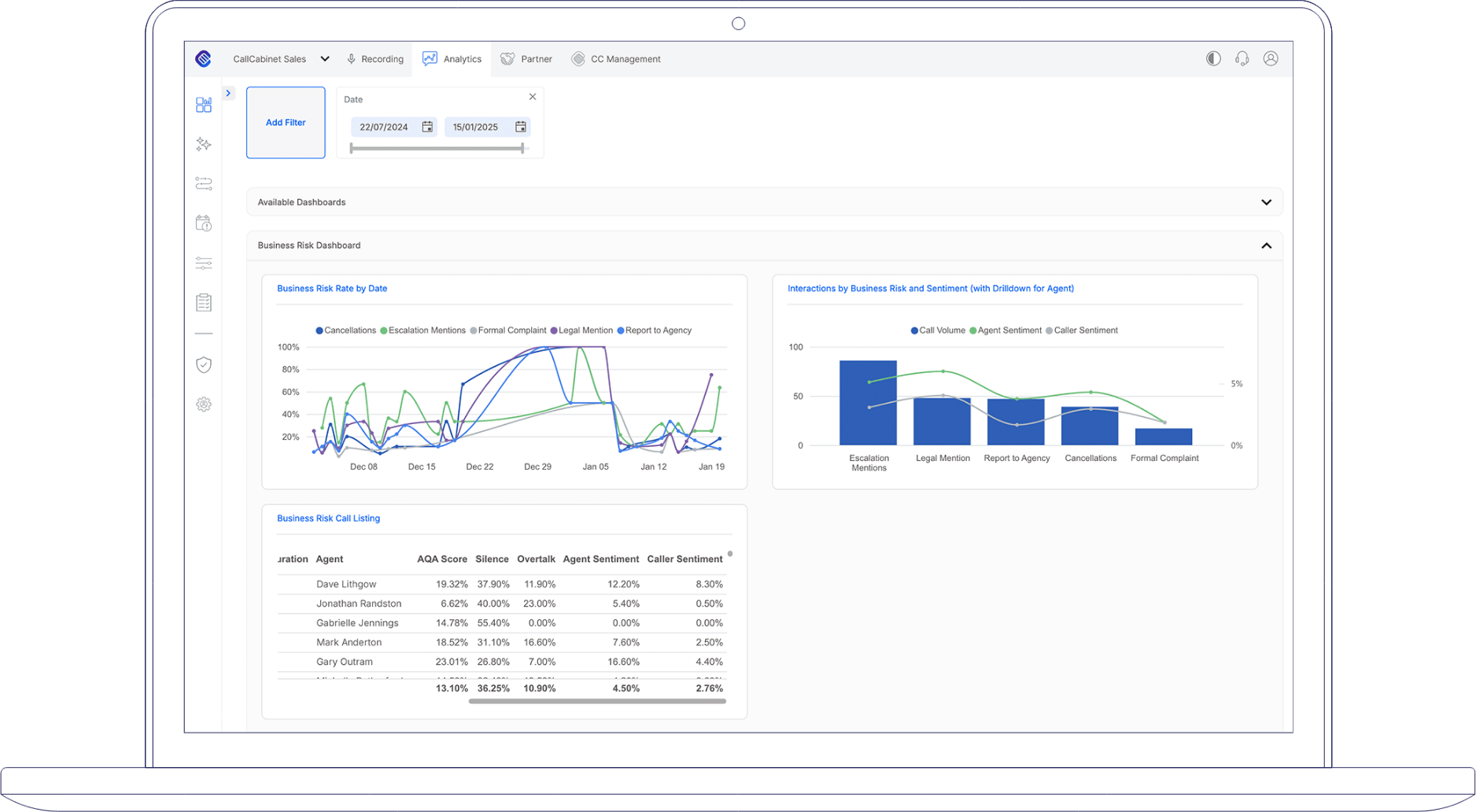The width and height of the screenshot is (1476, 812).
Task: Click the Add Filter button
Action: (285, 122)
